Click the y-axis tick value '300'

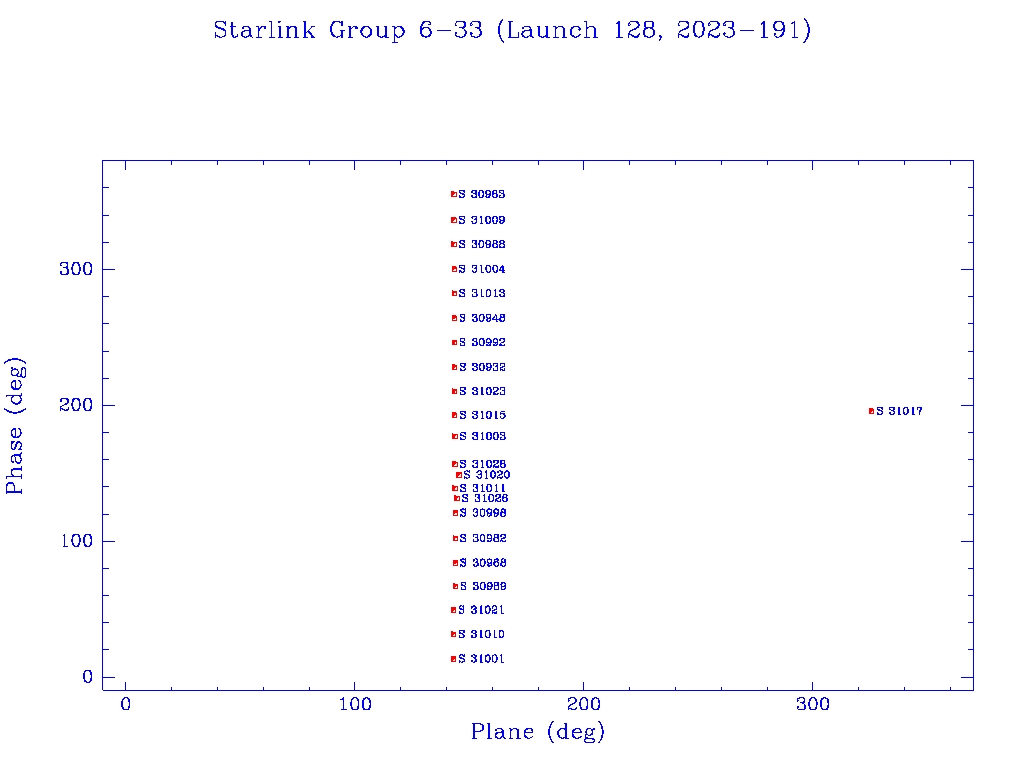pos(76,269)
